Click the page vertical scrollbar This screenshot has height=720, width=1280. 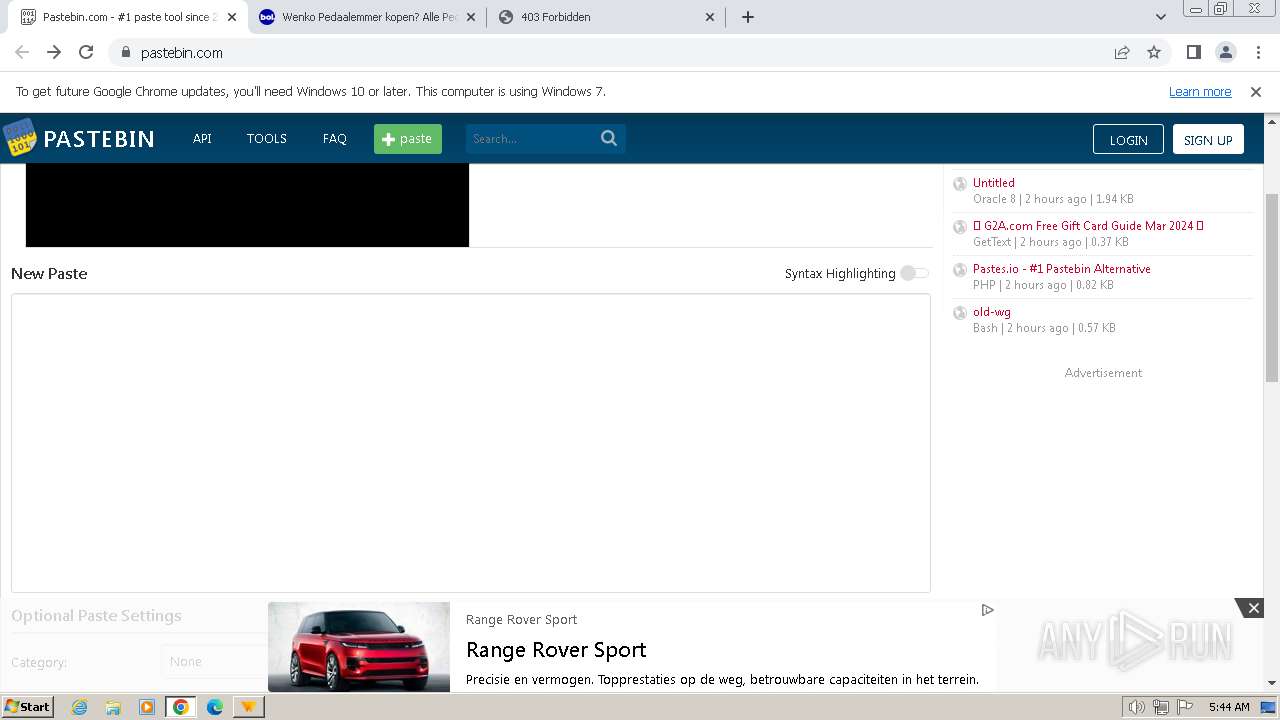tap(1272, 288)
